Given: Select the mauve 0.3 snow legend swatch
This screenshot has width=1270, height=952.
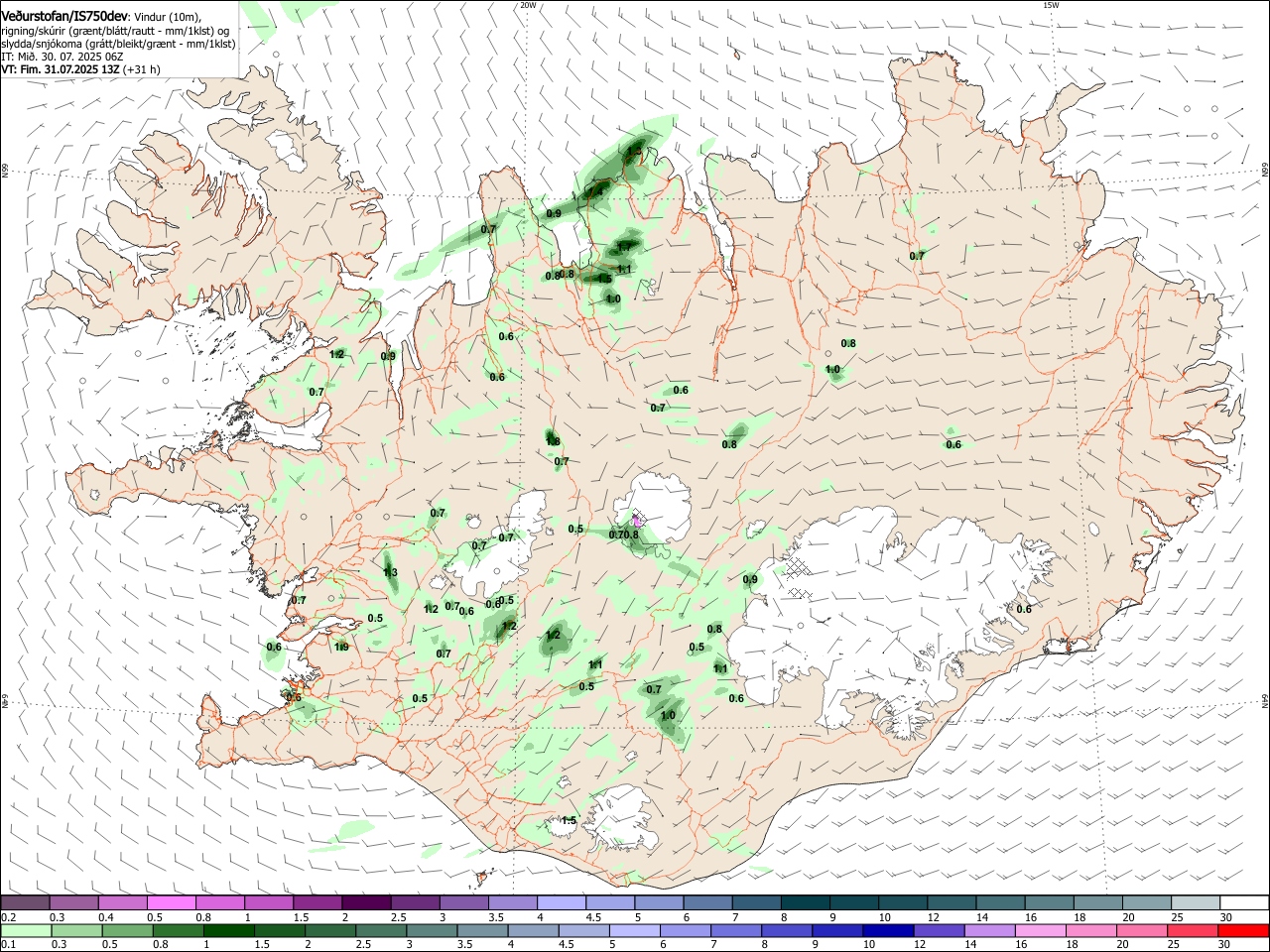Looking at the screenshot, I should pyautogui.click(x=73, y=903).
